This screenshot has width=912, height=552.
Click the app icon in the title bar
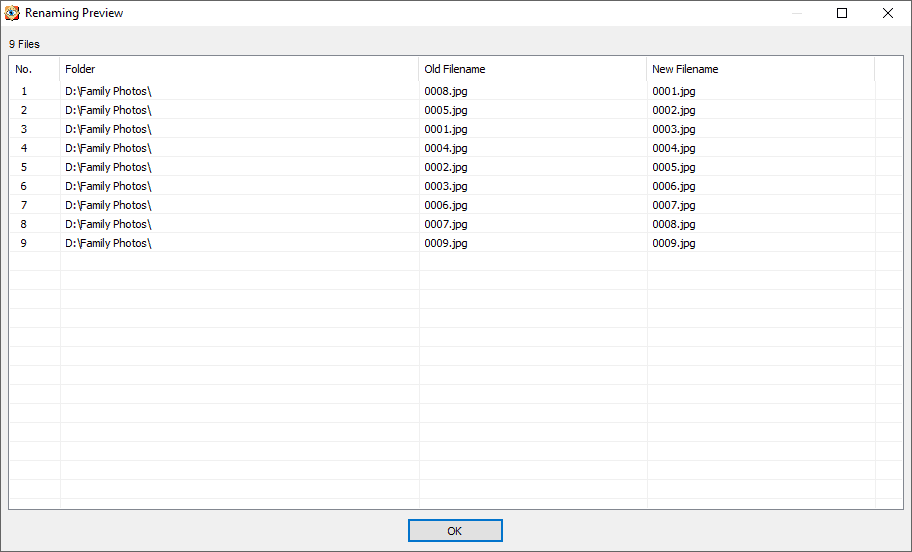click(12, 13)
